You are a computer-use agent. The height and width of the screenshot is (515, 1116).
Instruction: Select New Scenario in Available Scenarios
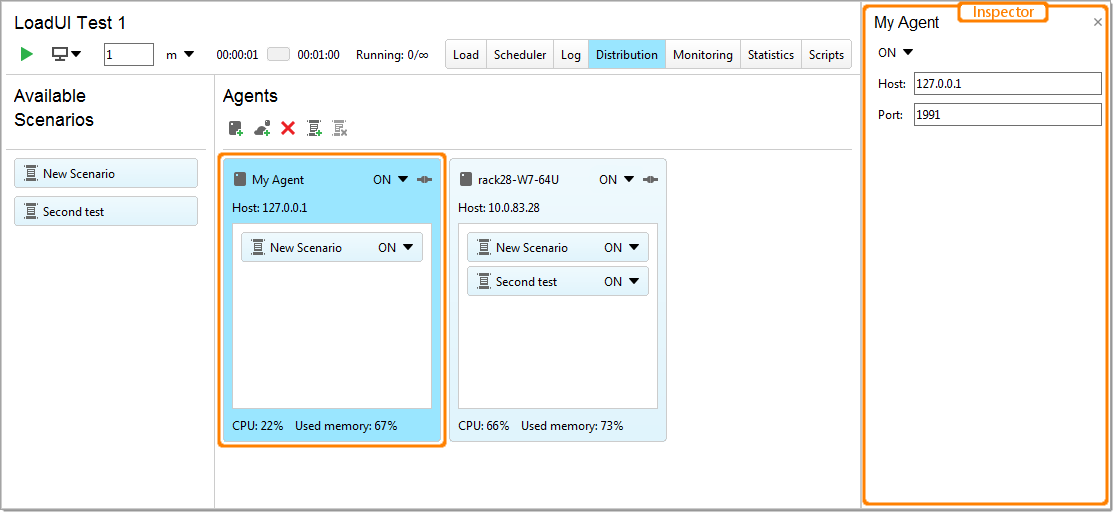click(x=106, y=174)
